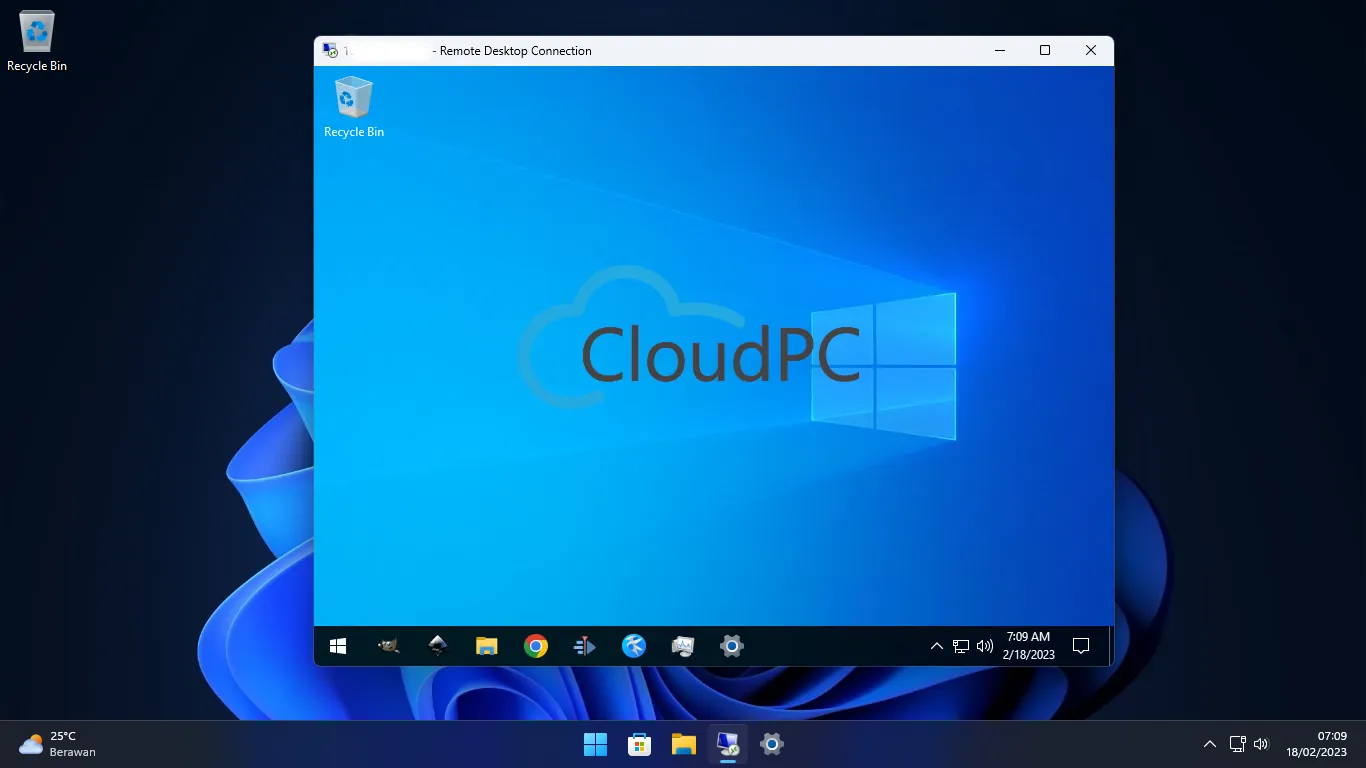
Task: Open File Explorer in the remote taskbar
Action: point(487,646)
